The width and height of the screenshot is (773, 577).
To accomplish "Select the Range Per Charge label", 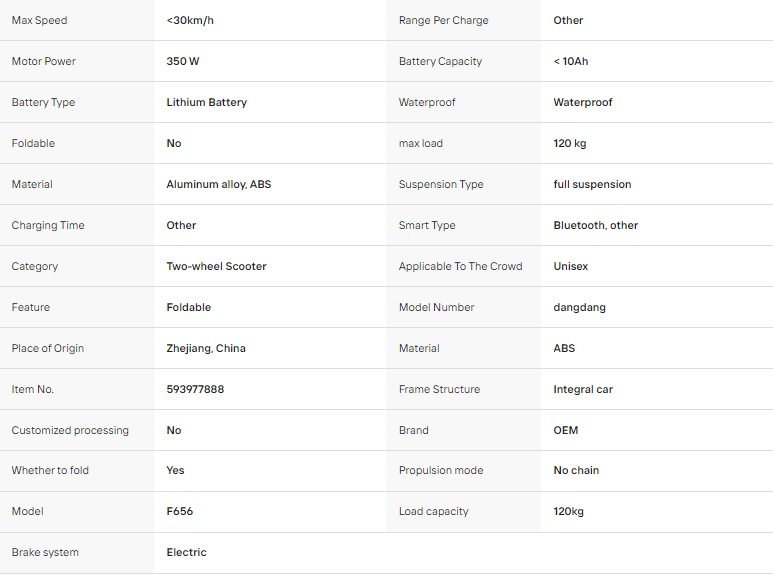I will [x=443, y=20].
